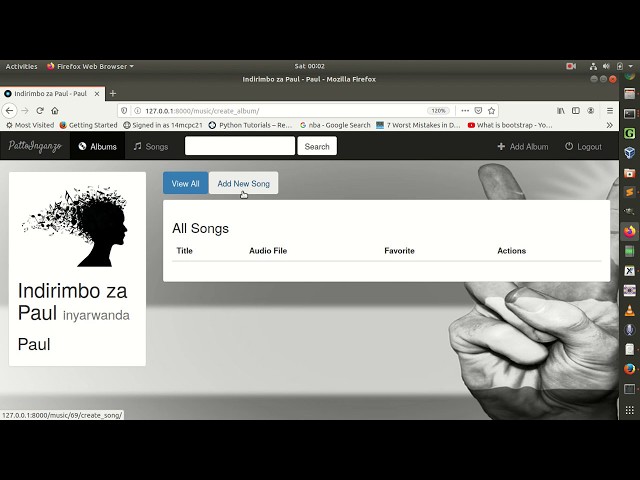Open the tracking protection shield icon
Image resolution: width=640 pixels, height=480 pixels.
point(124,111)
